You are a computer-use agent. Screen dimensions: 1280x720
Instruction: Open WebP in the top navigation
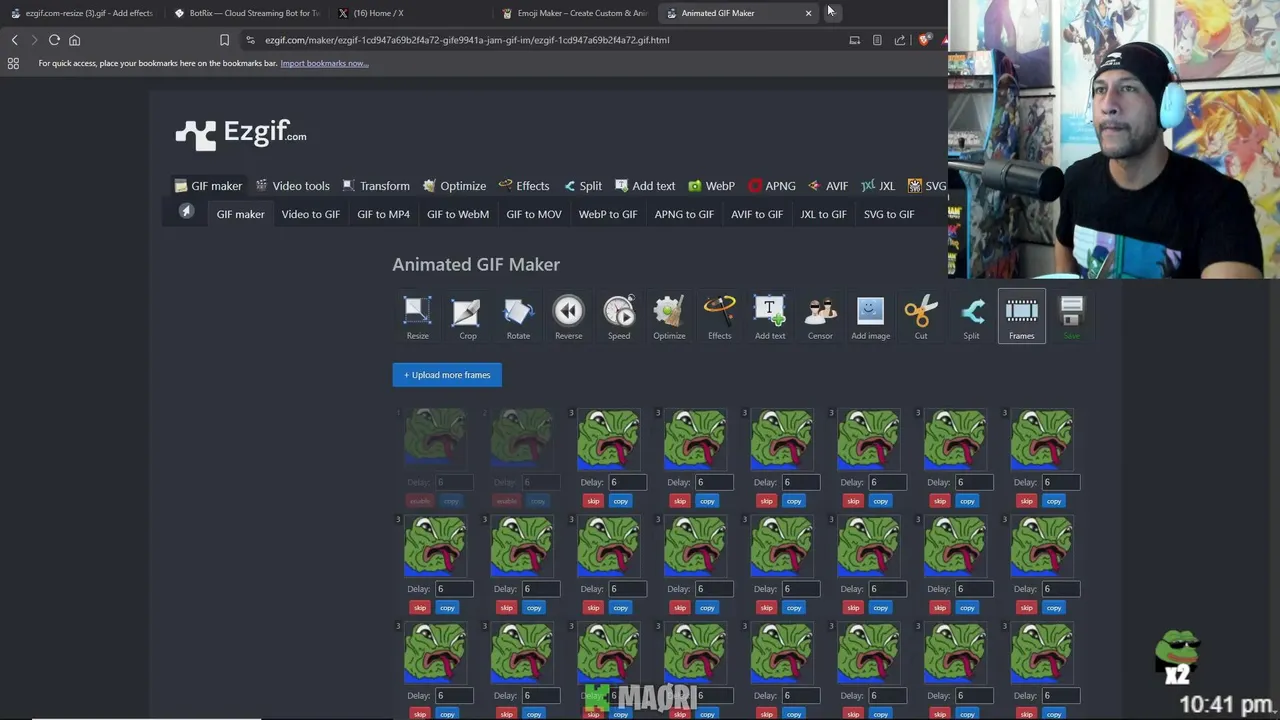pyautogui.click(x=711, y=186)
